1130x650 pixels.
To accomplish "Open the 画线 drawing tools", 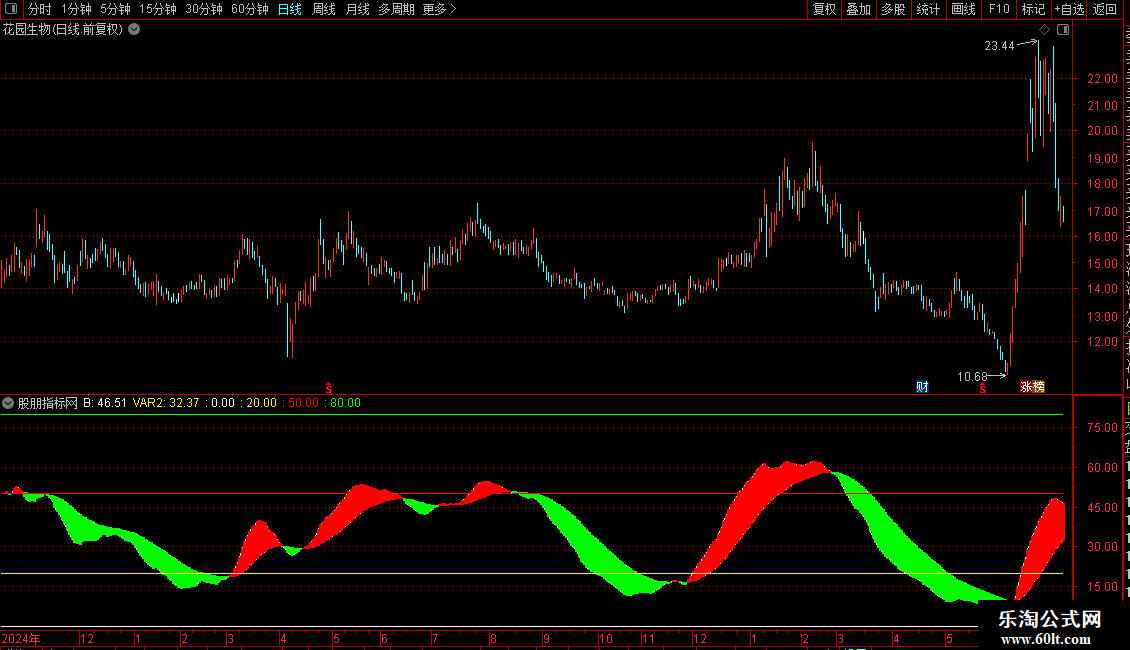I will [964, 9].
